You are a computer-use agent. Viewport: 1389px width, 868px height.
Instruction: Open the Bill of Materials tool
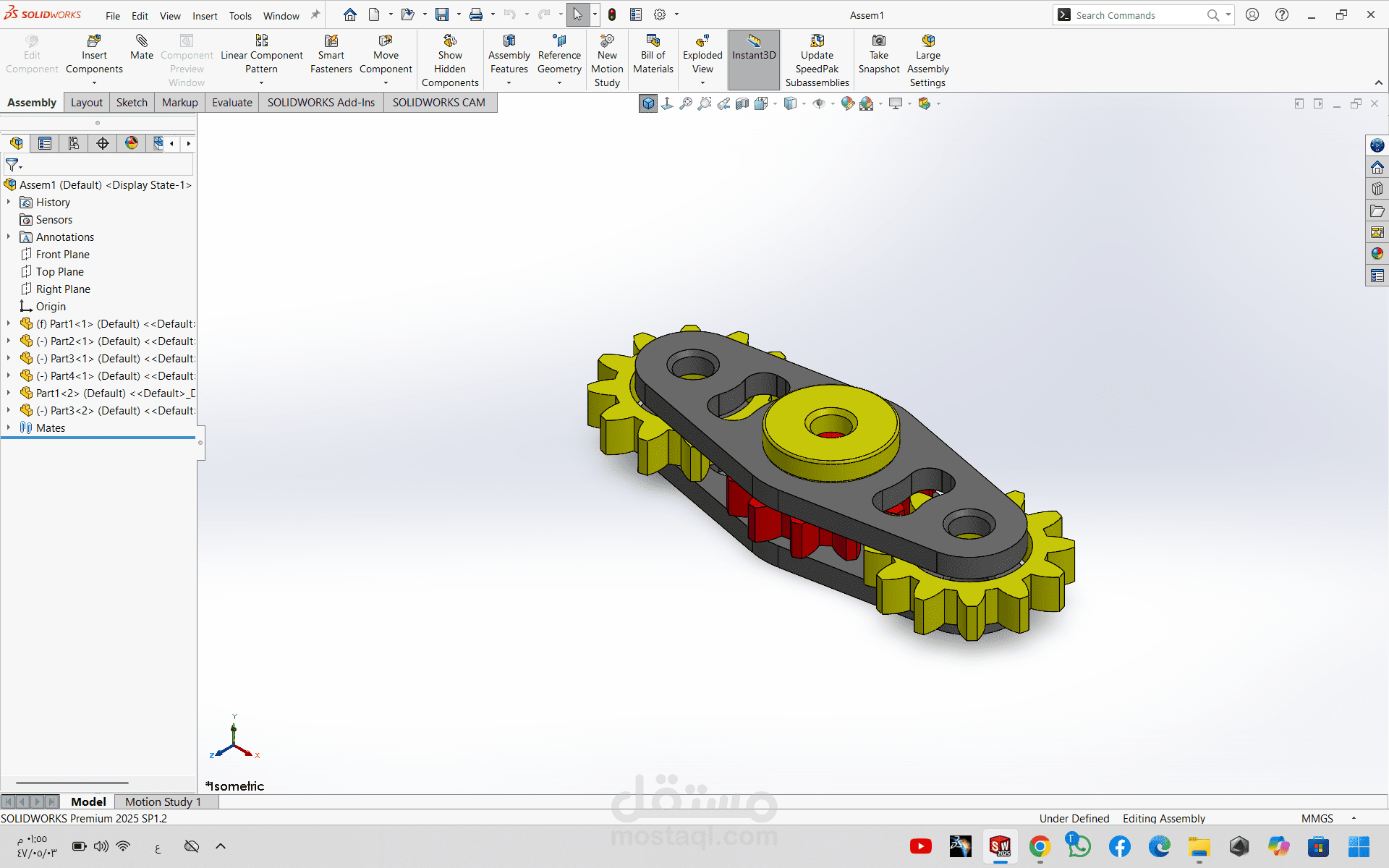pos(653,56)
